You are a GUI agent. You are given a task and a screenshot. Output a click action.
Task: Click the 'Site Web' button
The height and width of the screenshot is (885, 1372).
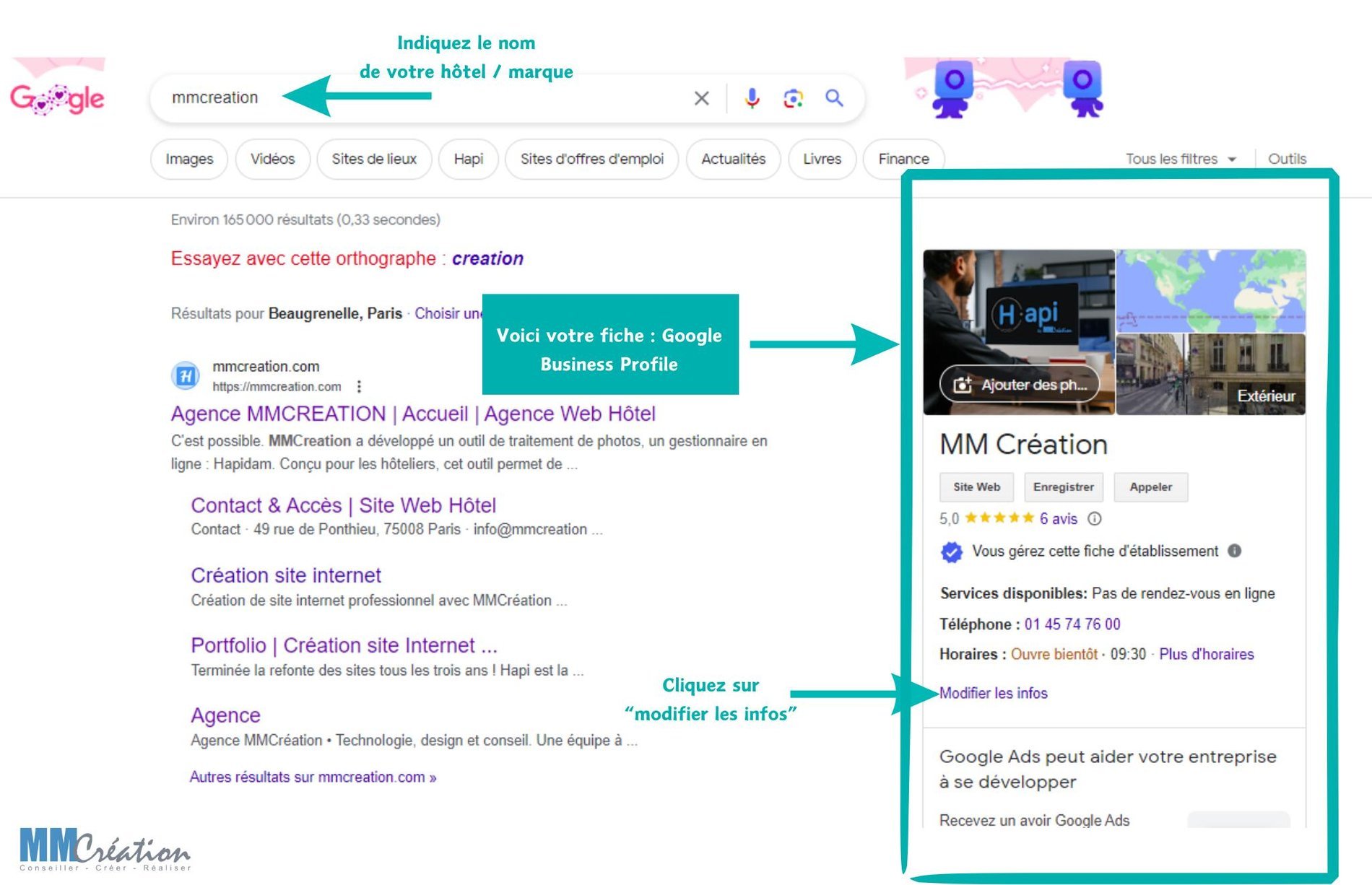pyautogui.click(x=976, y=487)
